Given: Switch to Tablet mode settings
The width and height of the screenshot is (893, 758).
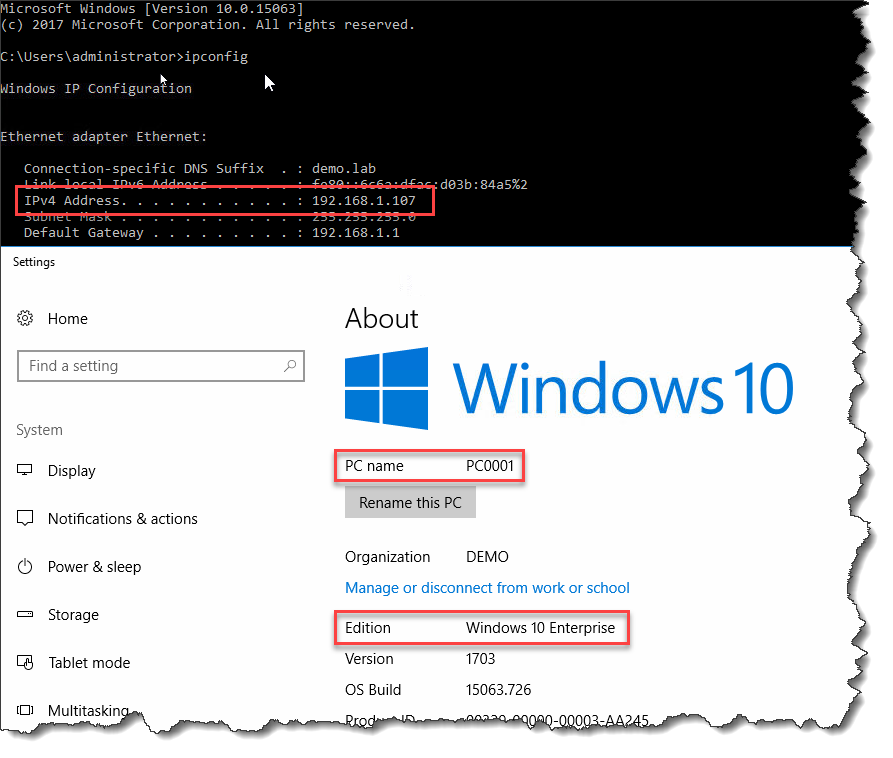Looking at the screenshot, I should click(x=89, y=663).
